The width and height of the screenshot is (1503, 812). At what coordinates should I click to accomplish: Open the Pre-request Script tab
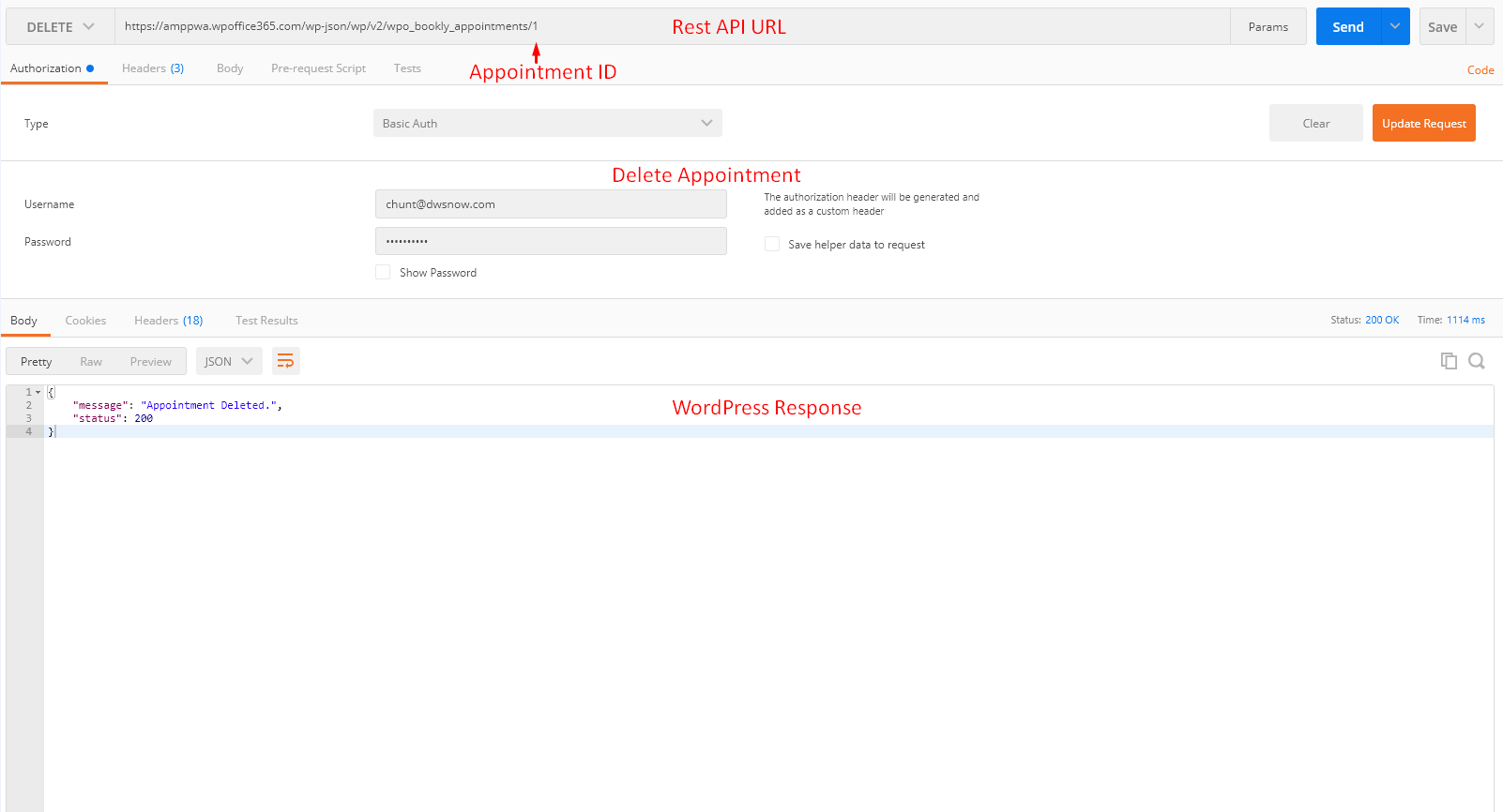pos(319,68)
